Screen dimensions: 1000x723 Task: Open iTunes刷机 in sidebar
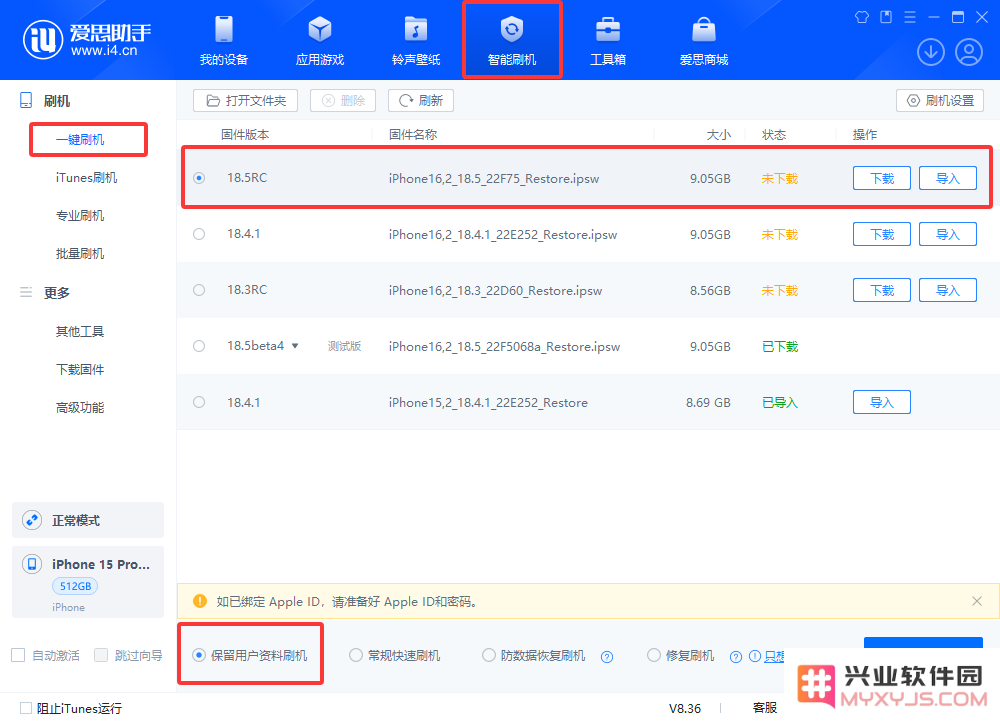[x=86, y=178]
